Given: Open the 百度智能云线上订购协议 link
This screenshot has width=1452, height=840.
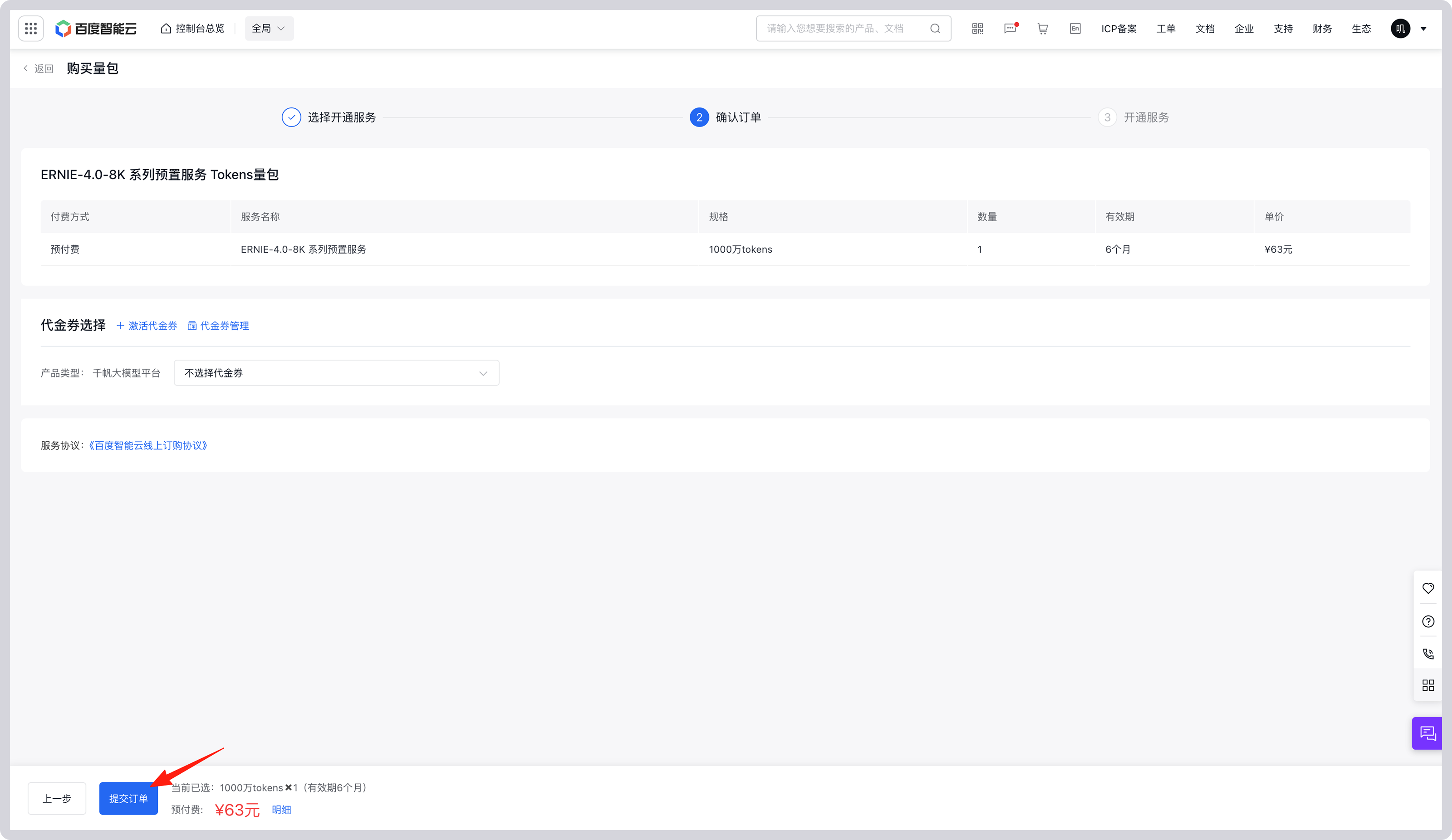Looking at the screenshot, I should click(x=148, y=445).
